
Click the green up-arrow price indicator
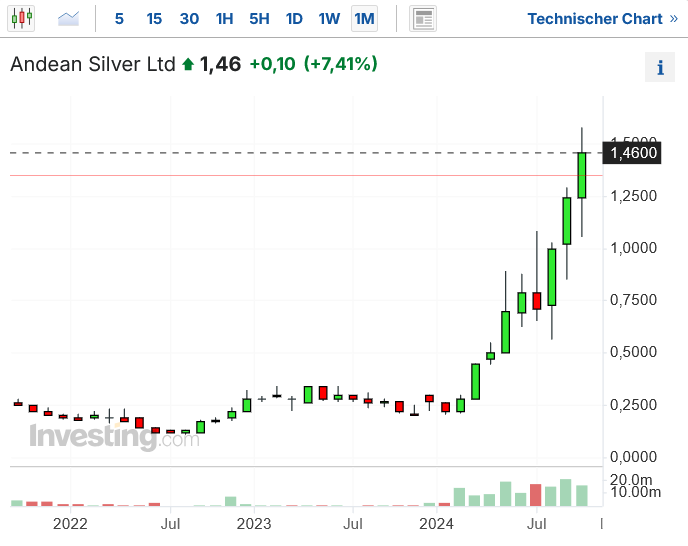188,65
